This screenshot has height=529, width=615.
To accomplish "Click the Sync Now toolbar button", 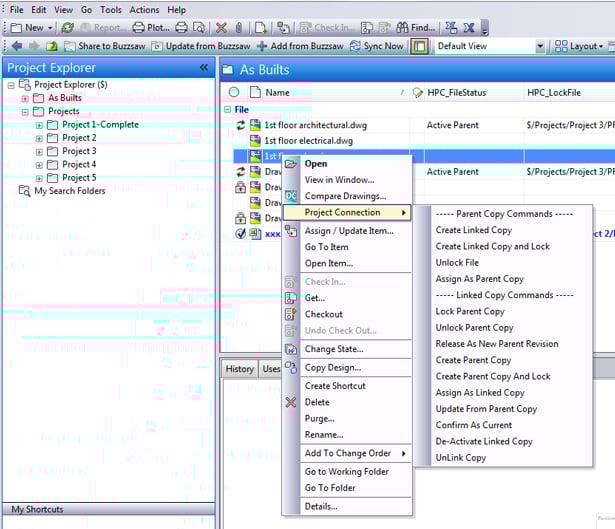I will 377,46.
